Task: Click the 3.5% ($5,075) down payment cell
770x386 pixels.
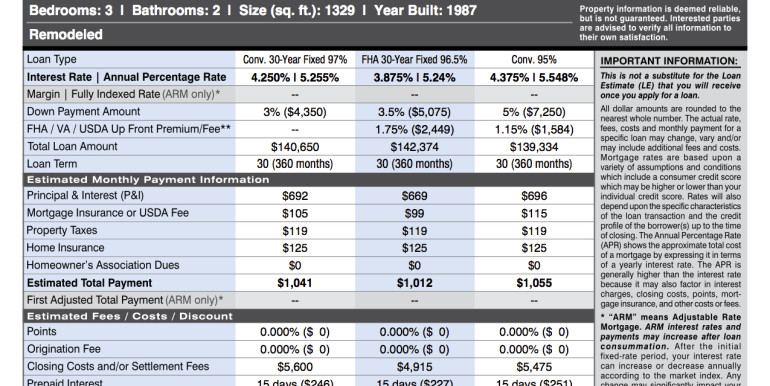Action: coord(414,112)
